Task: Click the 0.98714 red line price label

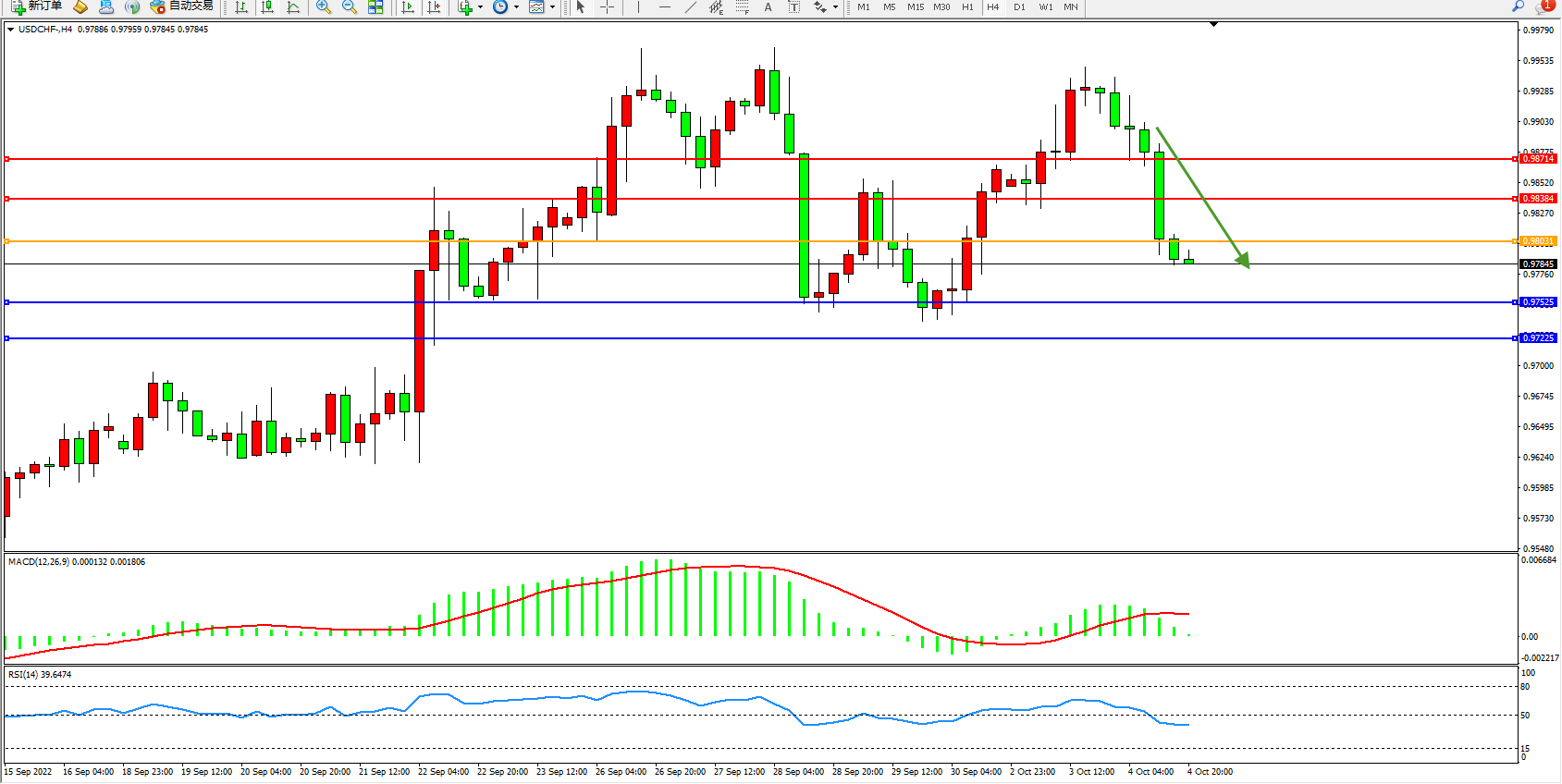Action: click(x=1538, y=159)
